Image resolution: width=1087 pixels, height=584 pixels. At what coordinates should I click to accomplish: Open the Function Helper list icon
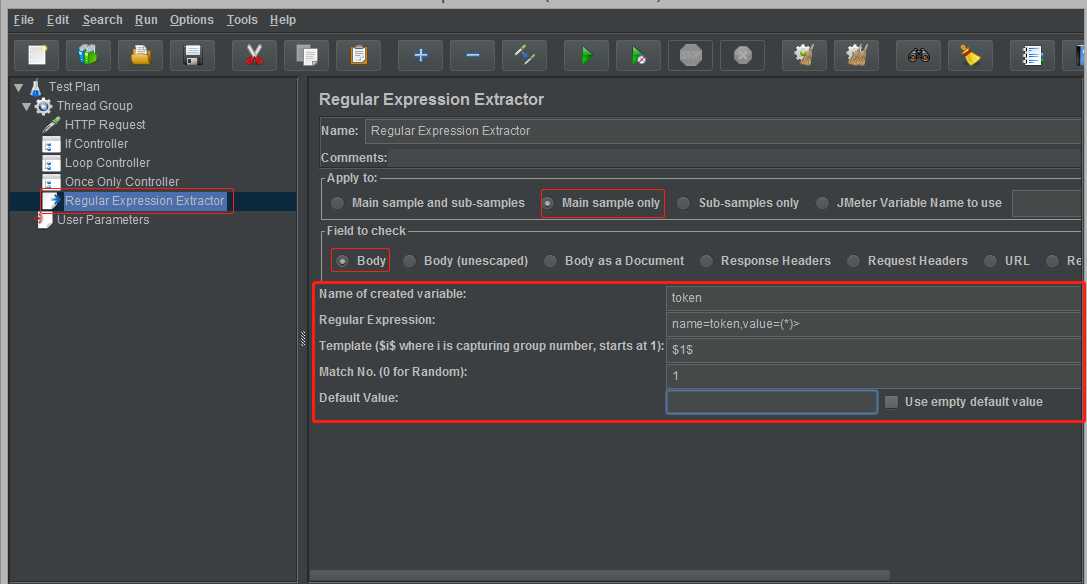point(1032,55)
